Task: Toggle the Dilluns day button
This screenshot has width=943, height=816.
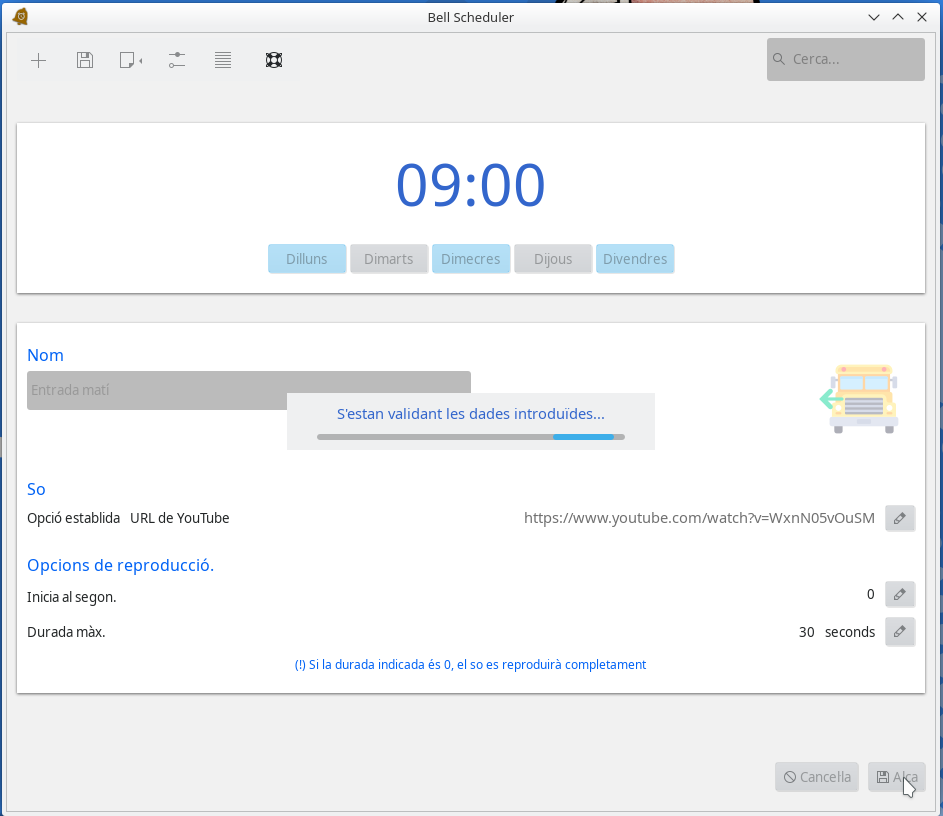Action: point(307,259)
